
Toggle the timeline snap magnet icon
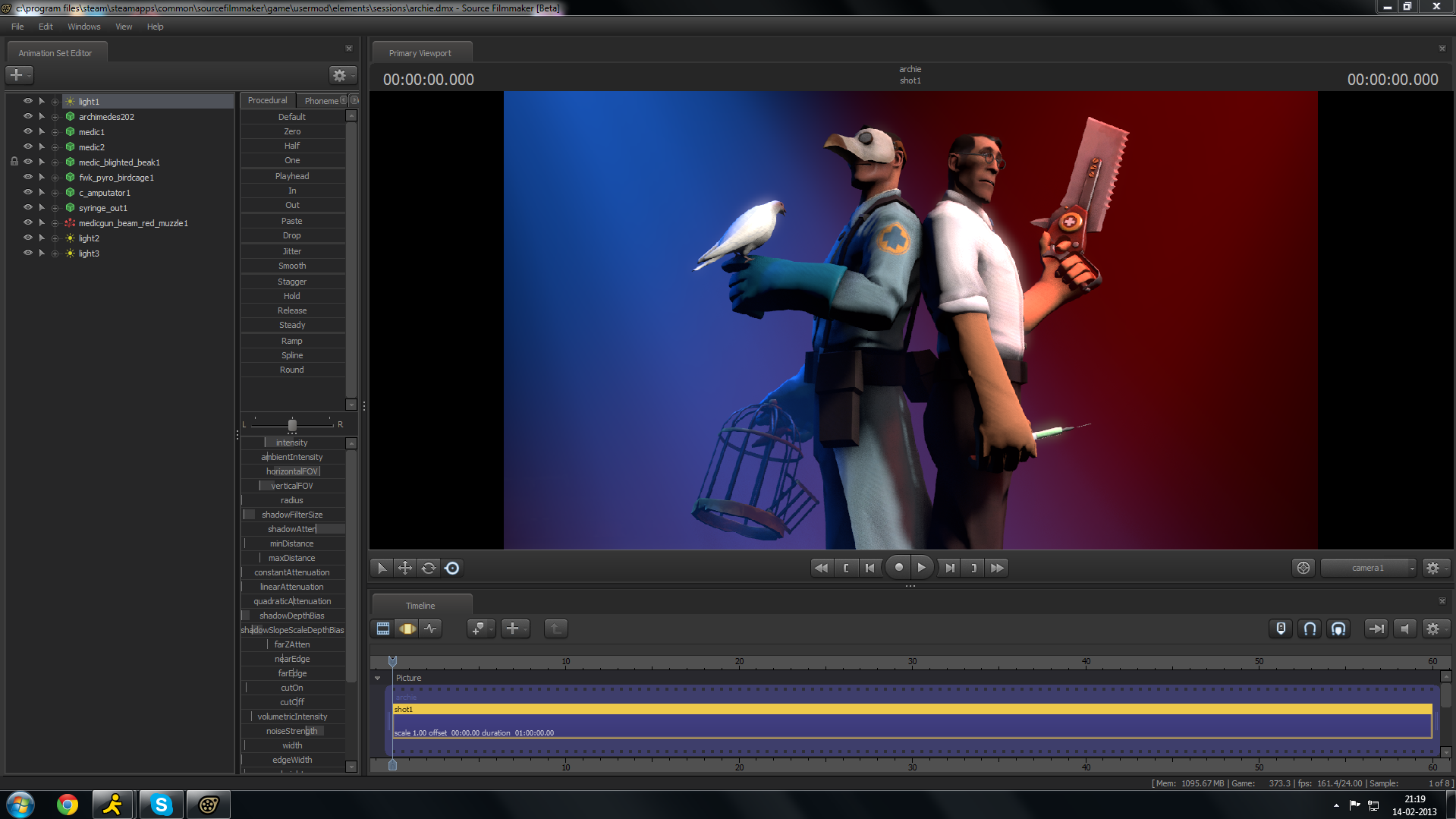tap(1310, 628)
